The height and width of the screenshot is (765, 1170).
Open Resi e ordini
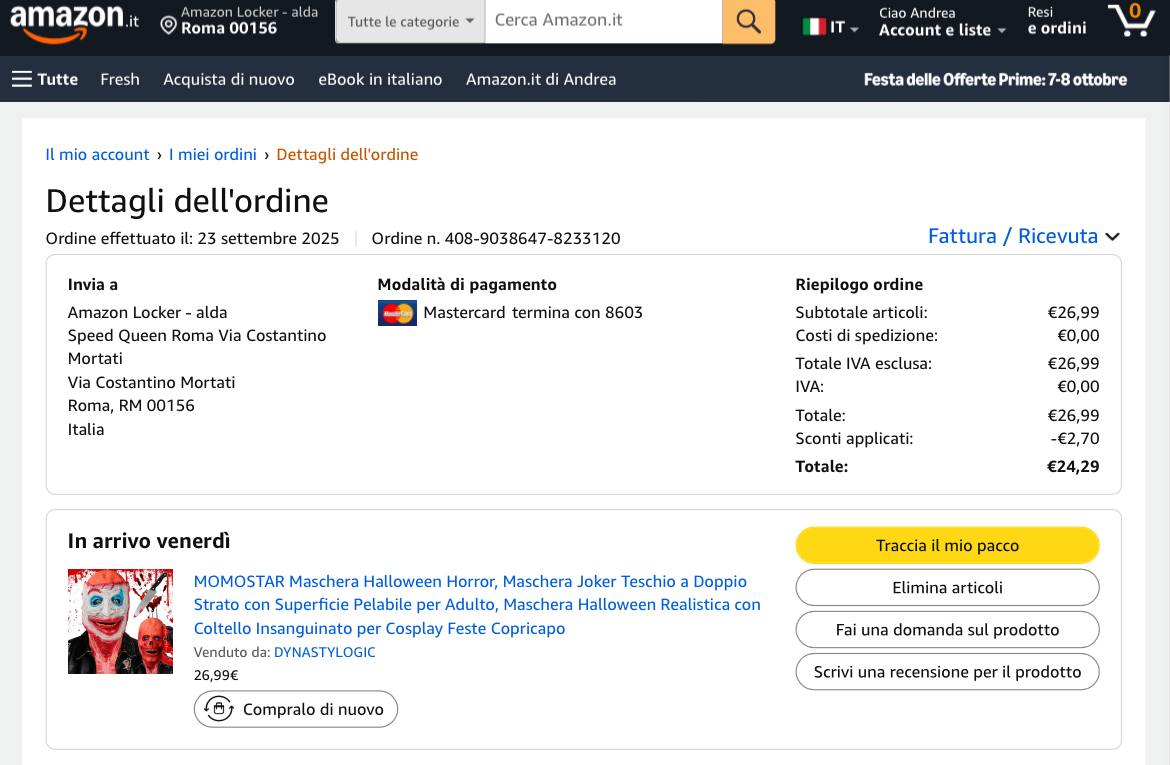click(1057, 21)
